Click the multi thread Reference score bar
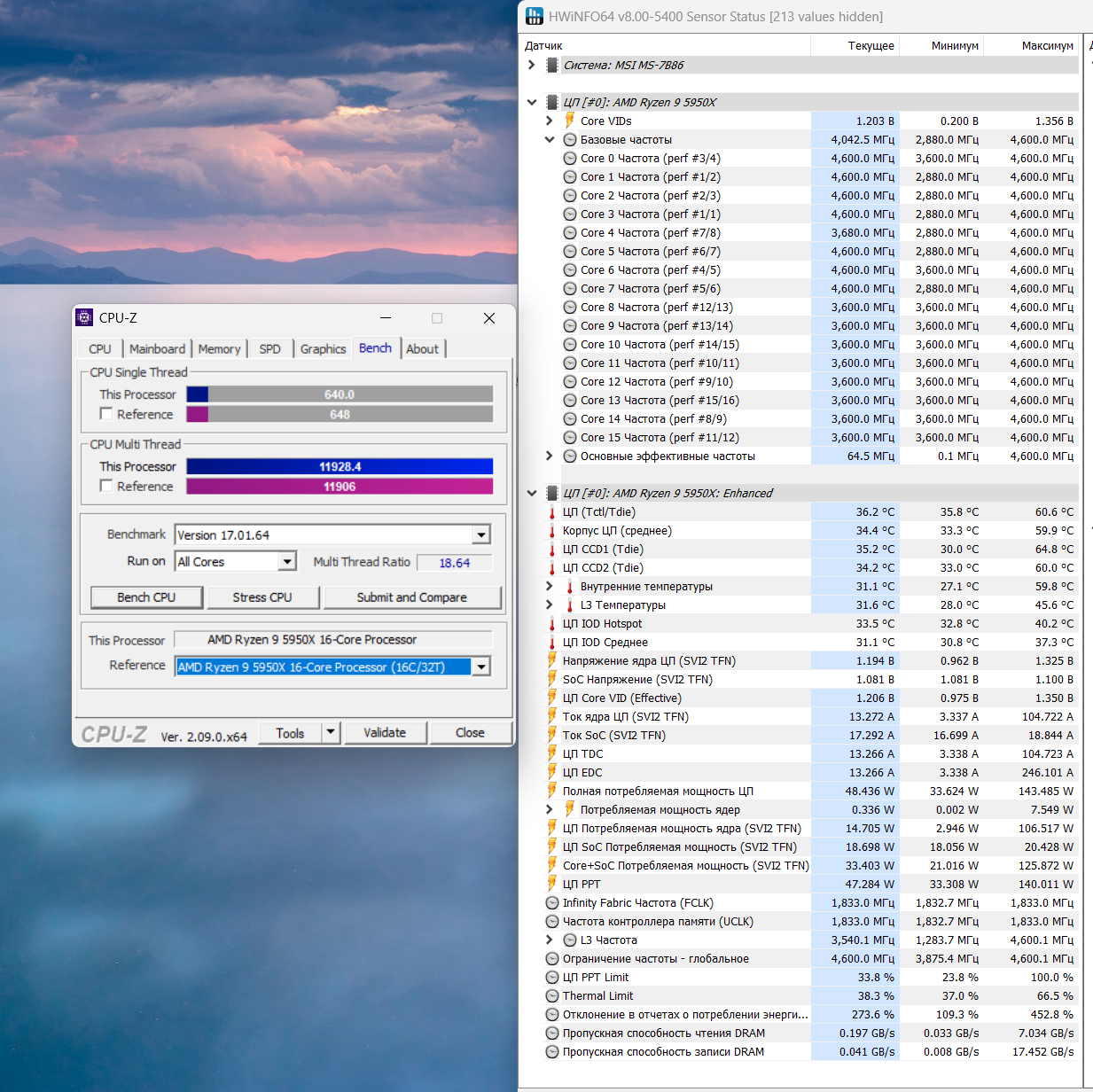 coord(340,486)
